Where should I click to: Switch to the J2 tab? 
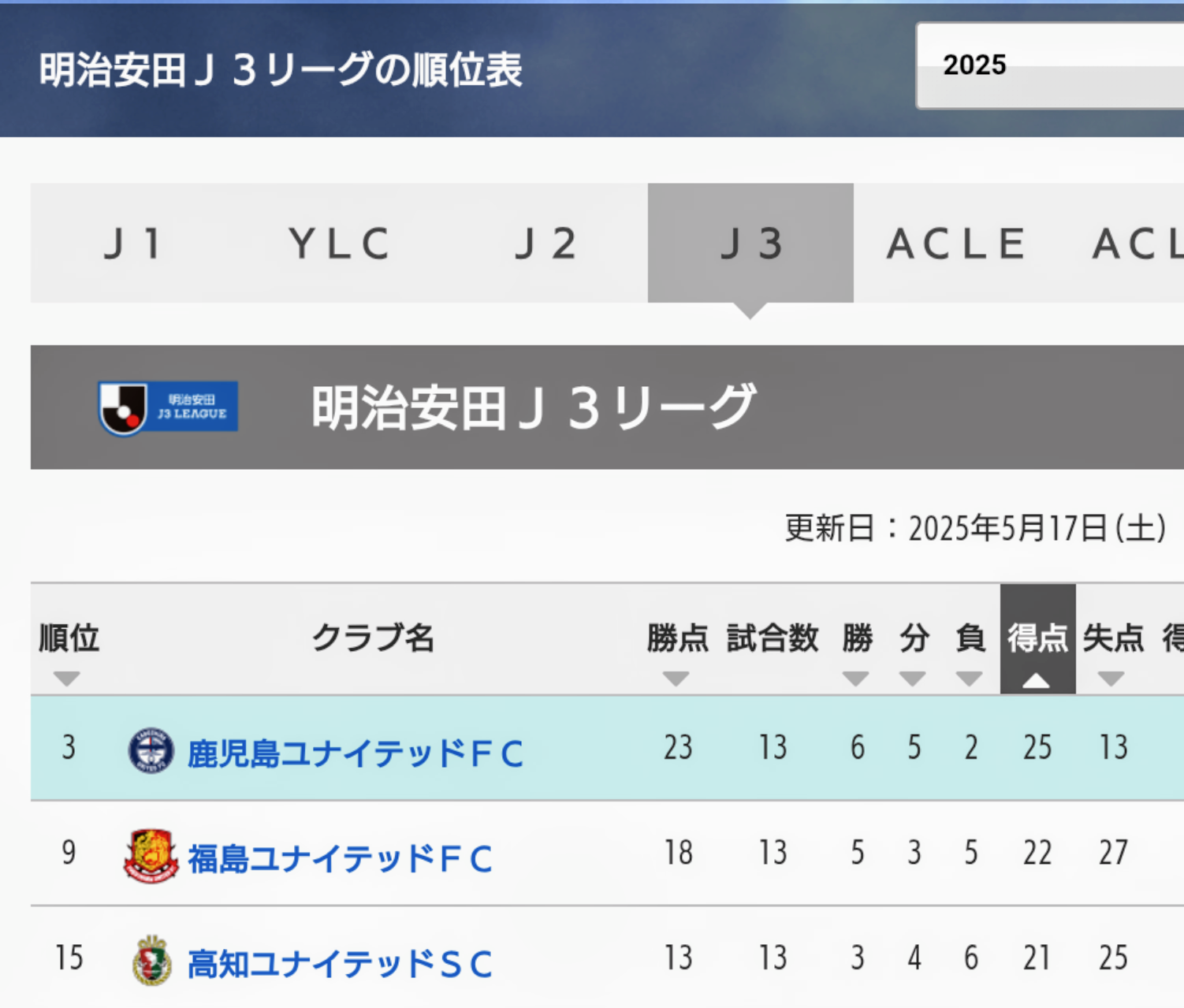click(545, 243)
